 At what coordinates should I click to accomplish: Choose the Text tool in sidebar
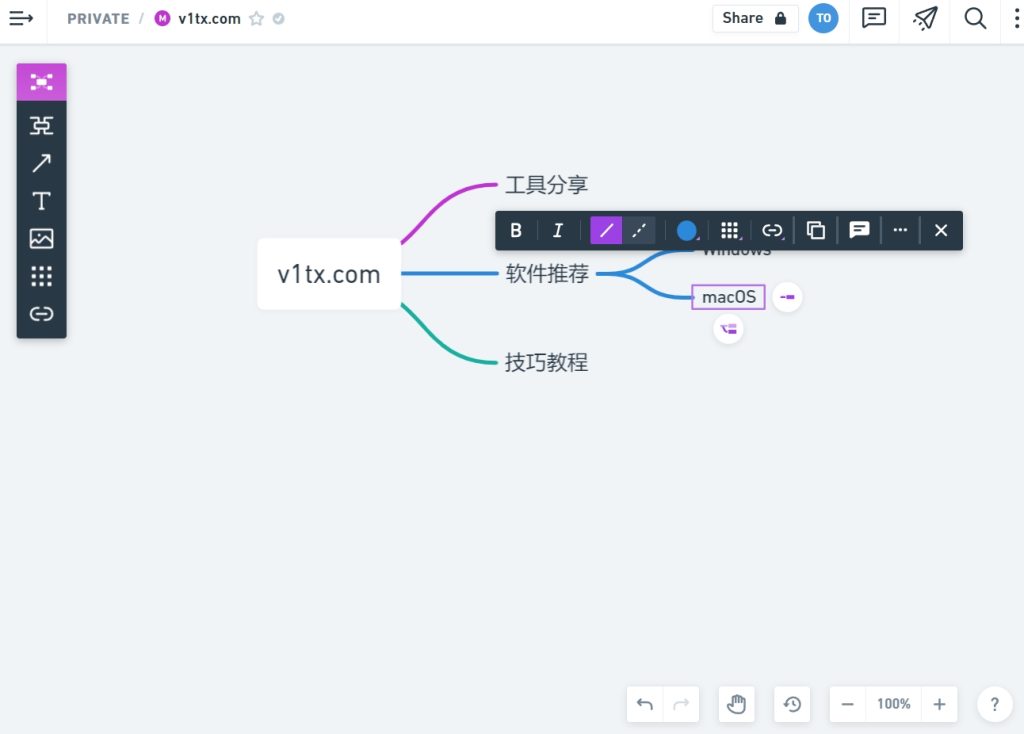point(41,201)
